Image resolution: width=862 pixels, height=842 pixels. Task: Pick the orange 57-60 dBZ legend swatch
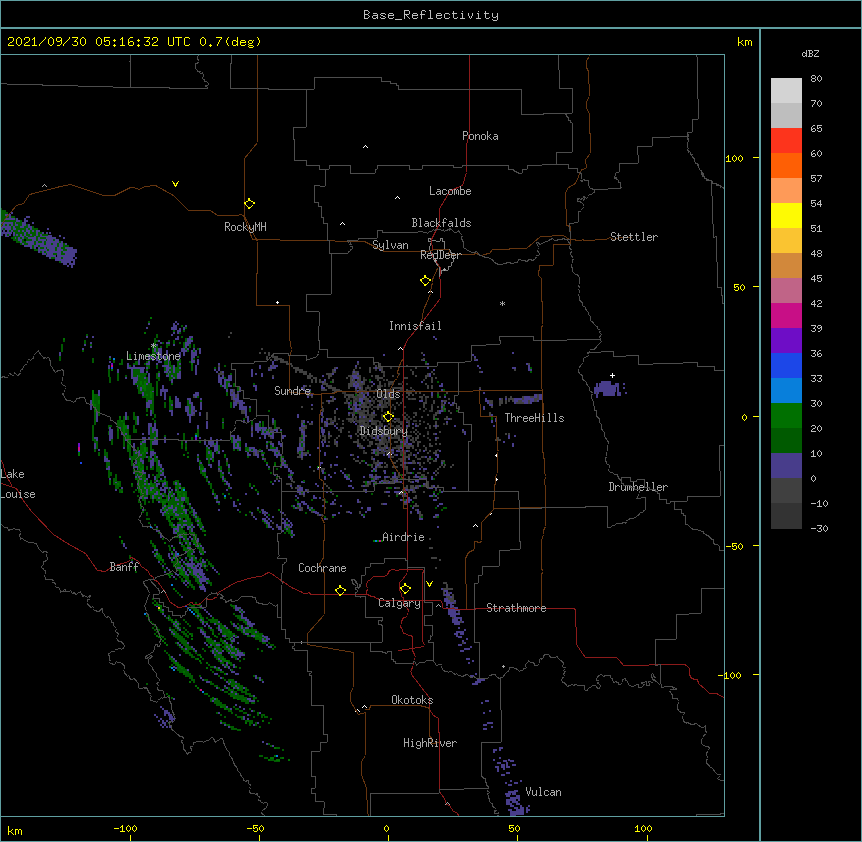click(x=786, y=165)
